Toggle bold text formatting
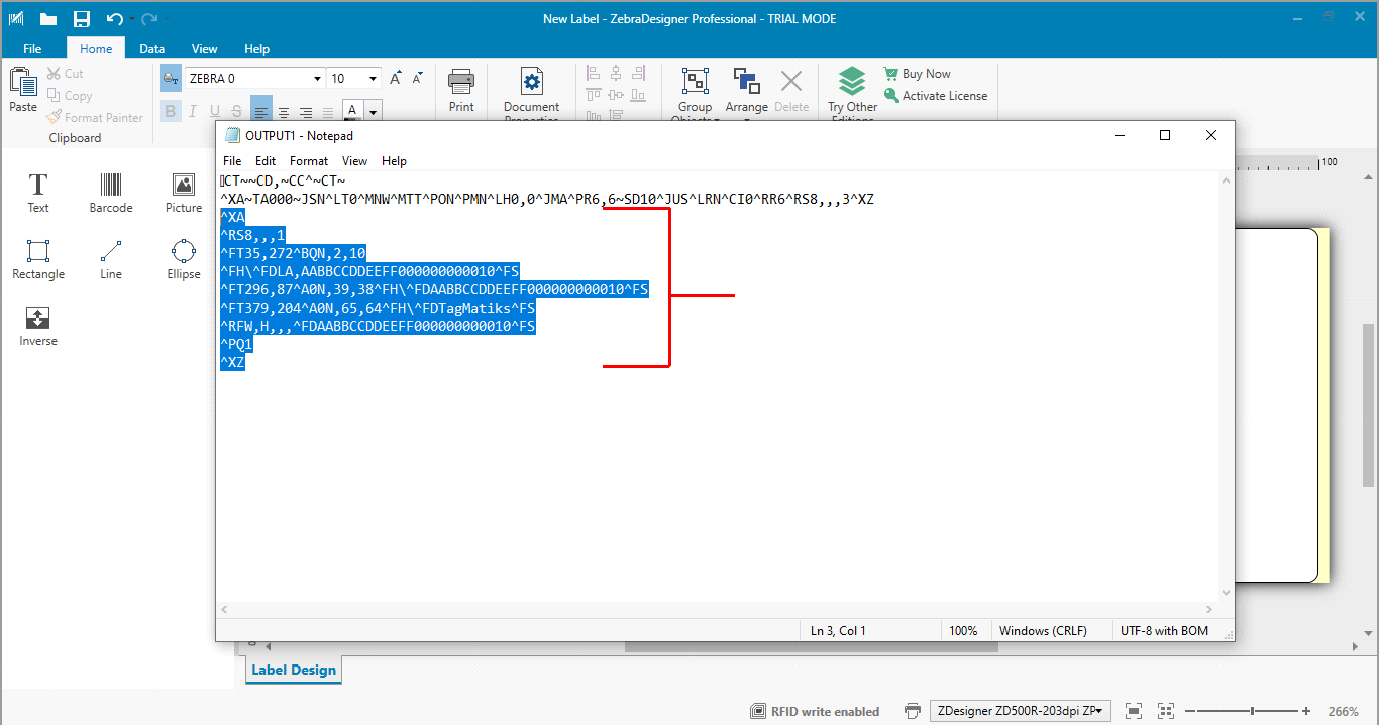The height and width of the screenshot is (725, 1379). tap(170, 111)
